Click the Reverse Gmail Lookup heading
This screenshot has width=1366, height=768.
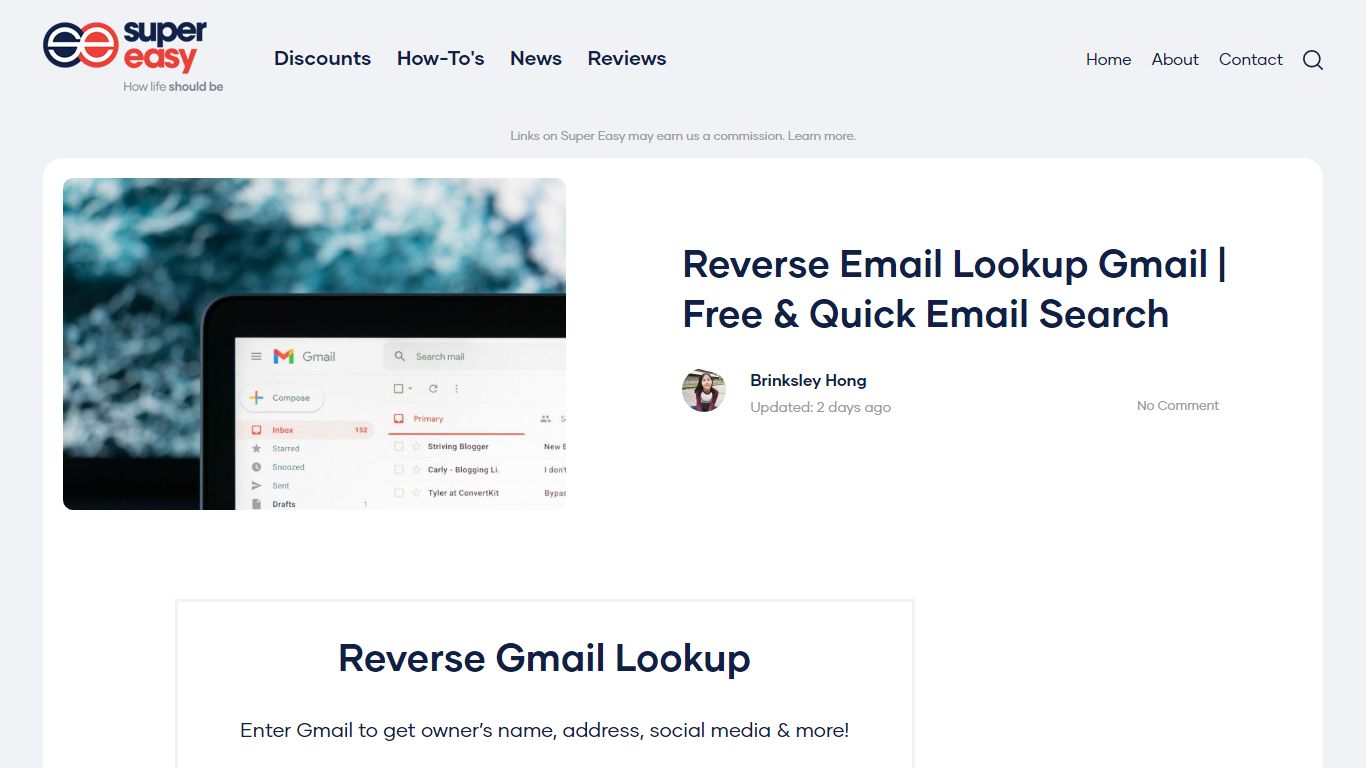pos(544,658)
